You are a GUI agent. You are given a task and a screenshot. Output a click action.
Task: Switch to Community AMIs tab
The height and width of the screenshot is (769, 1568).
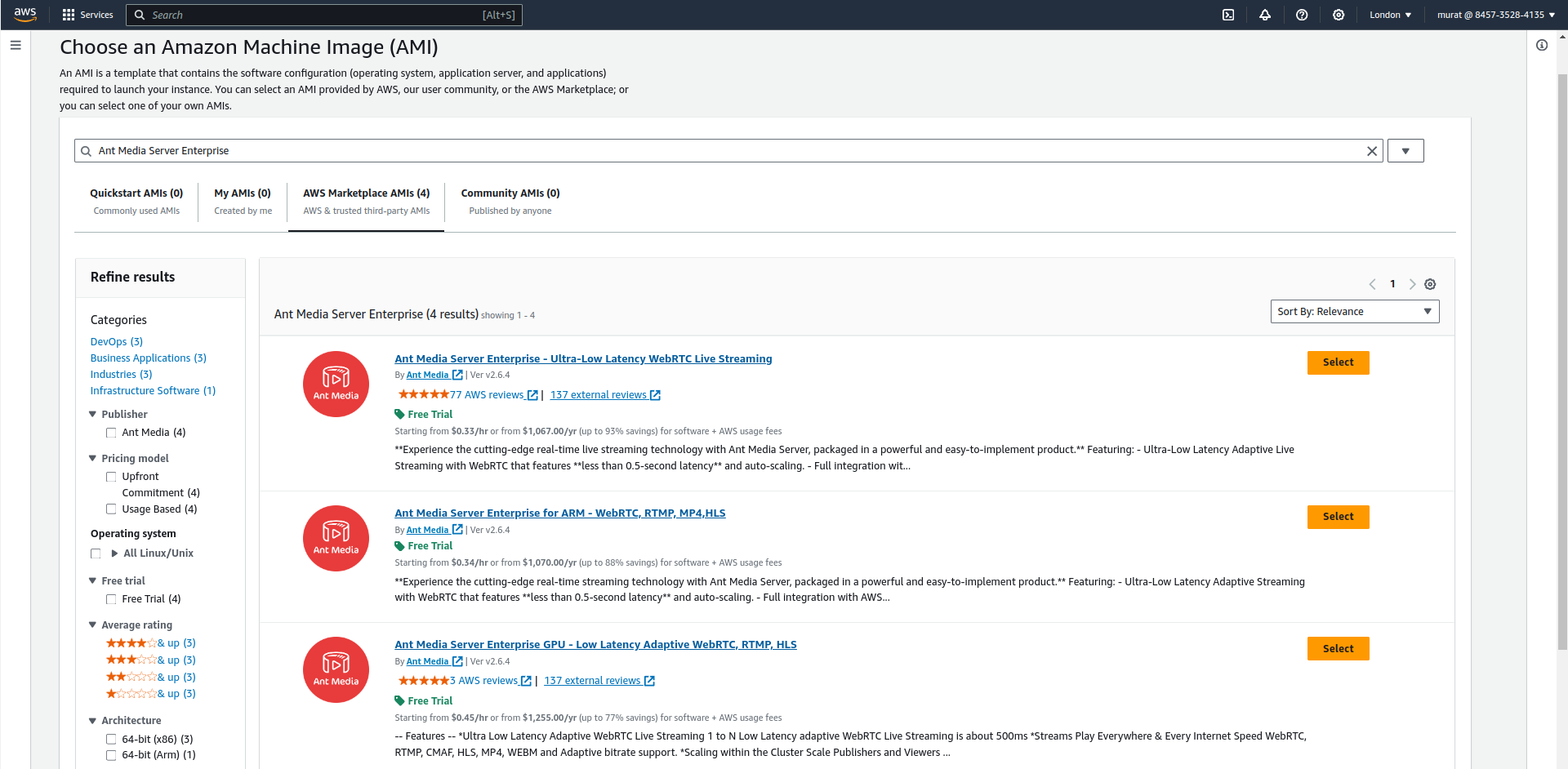tap(510, 202)
